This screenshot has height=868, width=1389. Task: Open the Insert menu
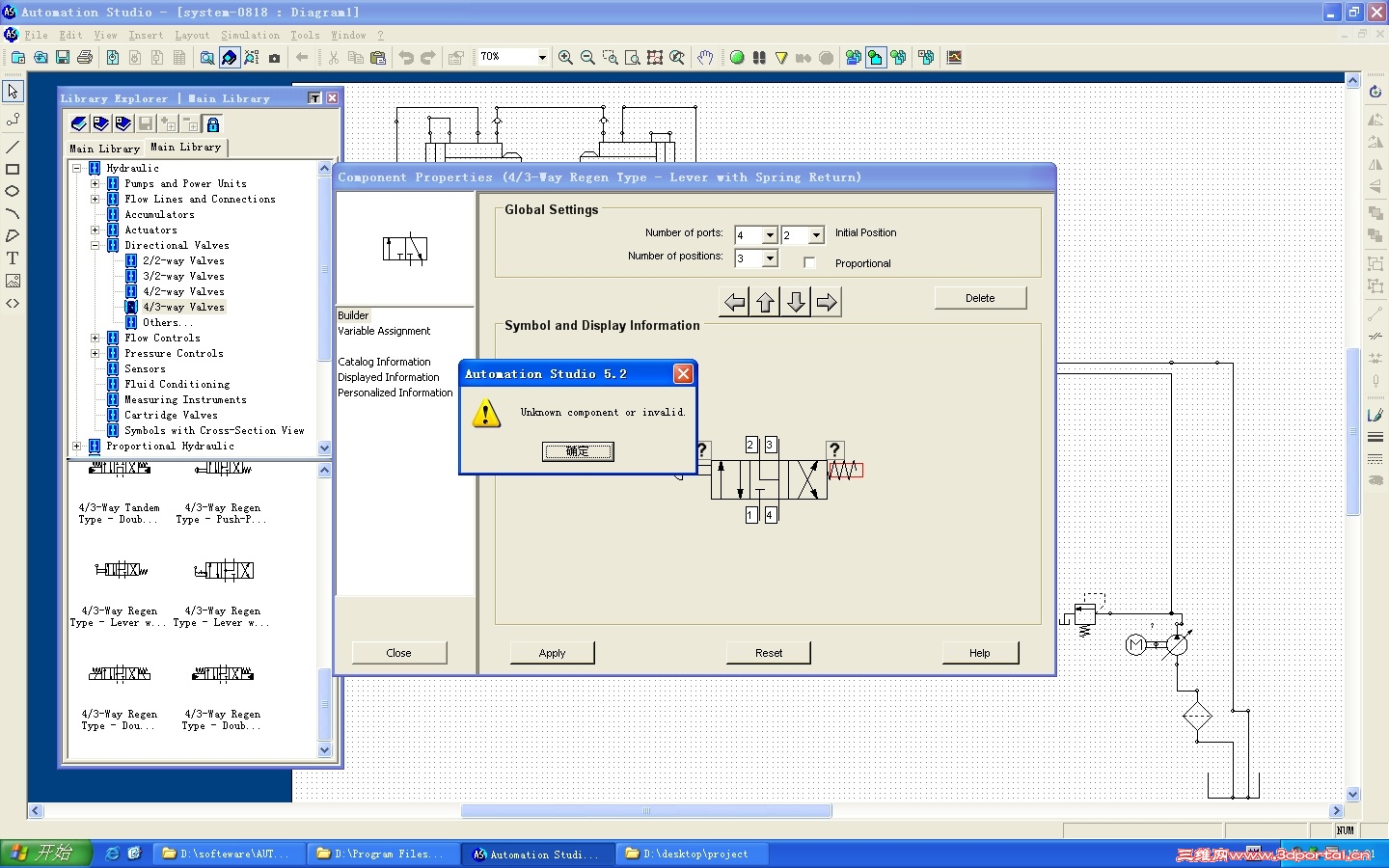pos(146,36)
